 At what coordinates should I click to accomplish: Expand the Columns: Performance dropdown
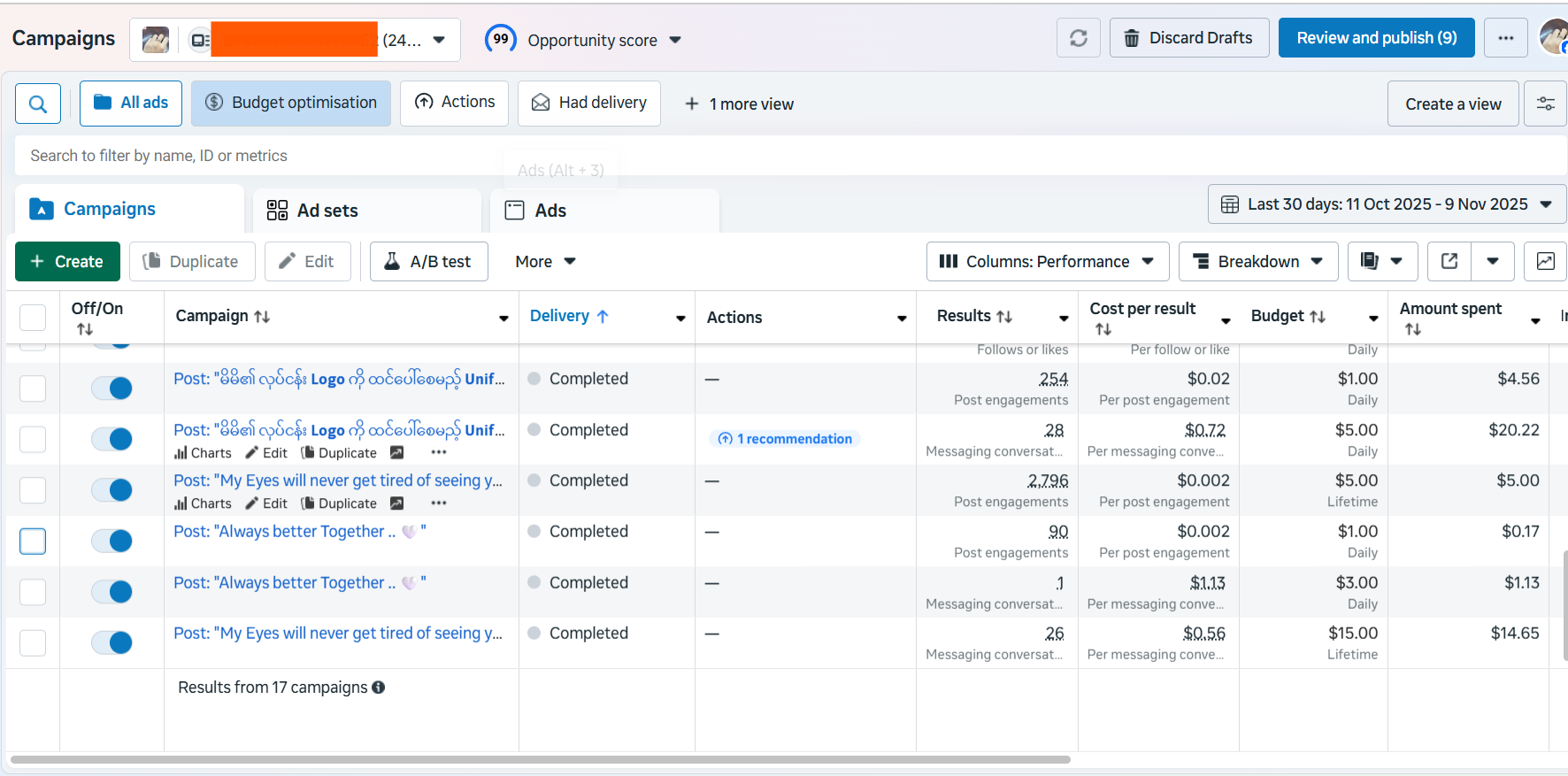coord(1047,261)
